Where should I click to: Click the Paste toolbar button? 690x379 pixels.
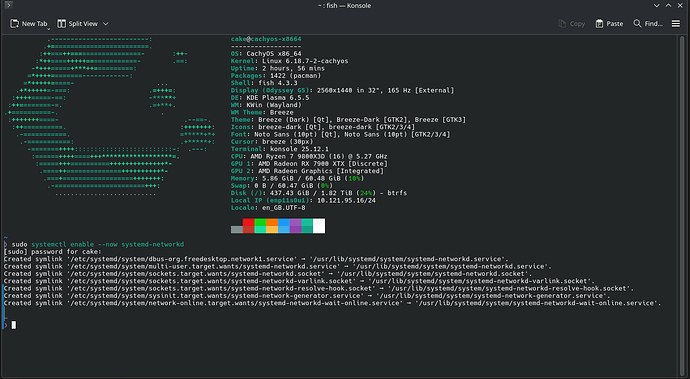[x=609, y=24]
